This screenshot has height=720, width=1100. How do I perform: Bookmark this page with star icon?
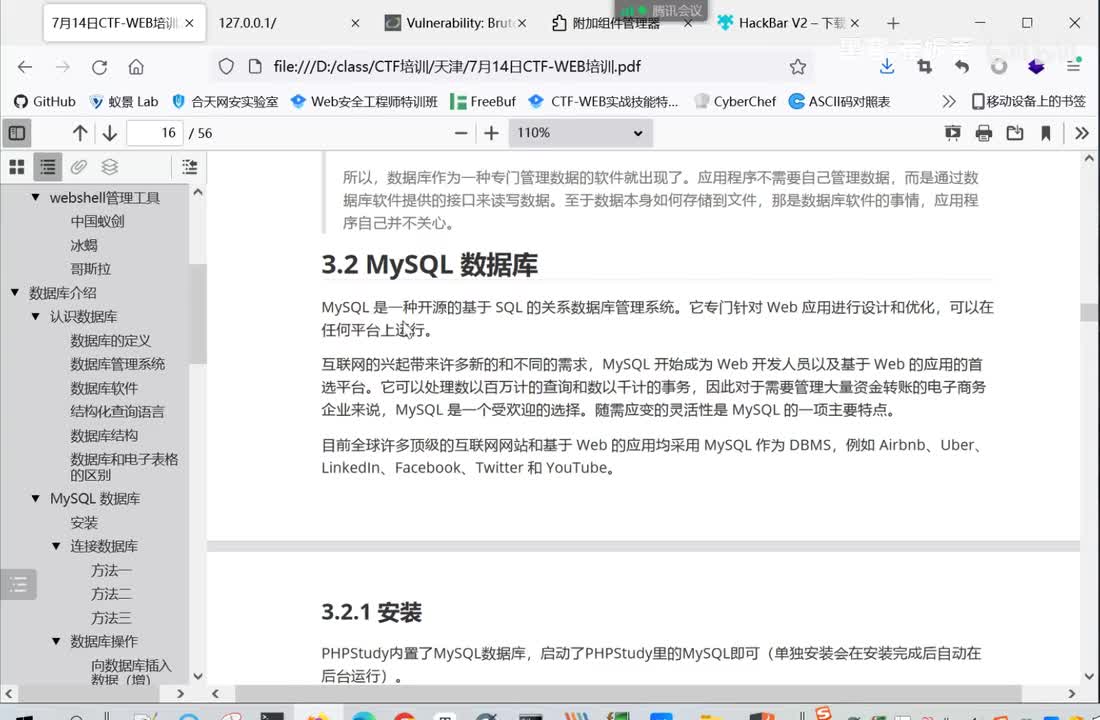[x=798, y=67]
